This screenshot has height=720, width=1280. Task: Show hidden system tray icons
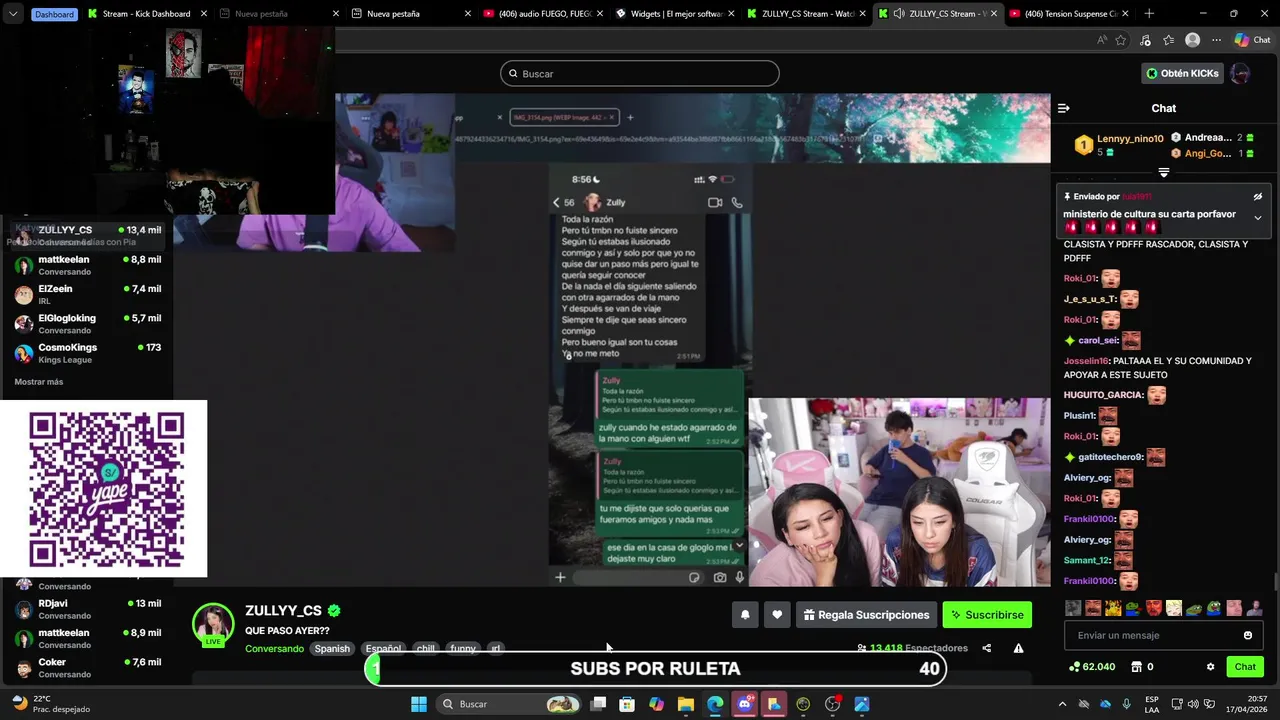coord(1062,704)
